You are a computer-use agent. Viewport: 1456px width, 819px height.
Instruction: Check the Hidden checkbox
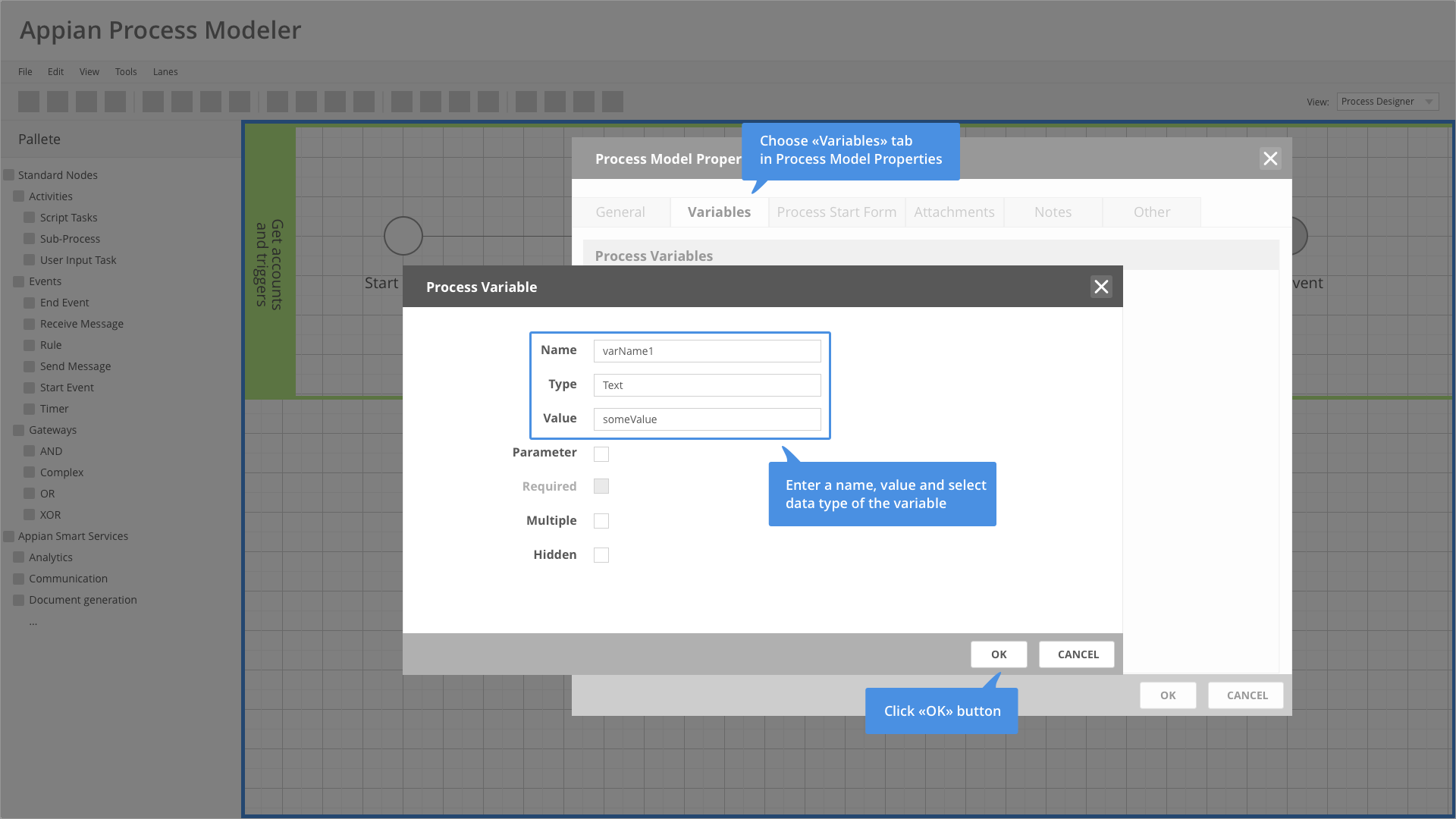601,555
